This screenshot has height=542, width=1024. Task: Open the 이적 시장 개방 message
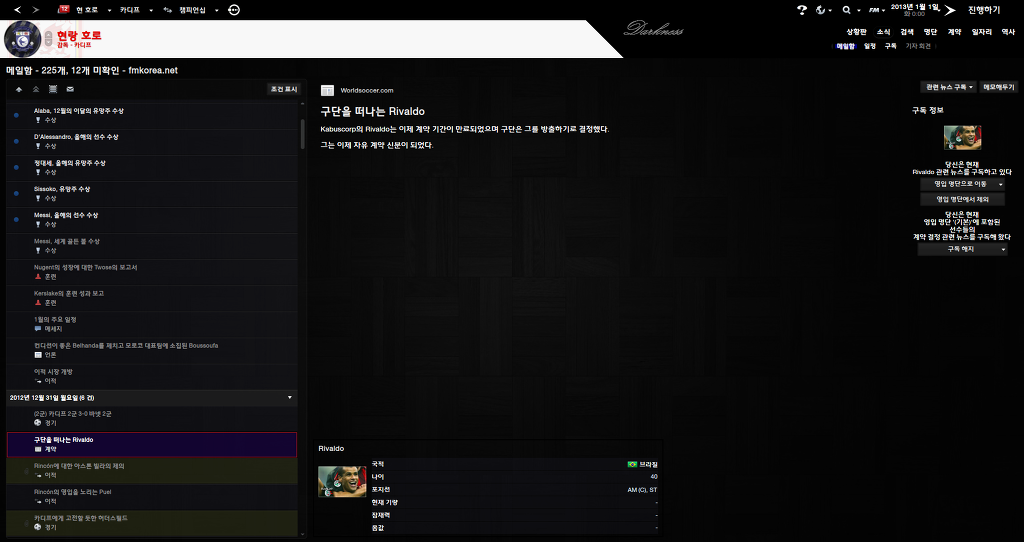[152, 377]
